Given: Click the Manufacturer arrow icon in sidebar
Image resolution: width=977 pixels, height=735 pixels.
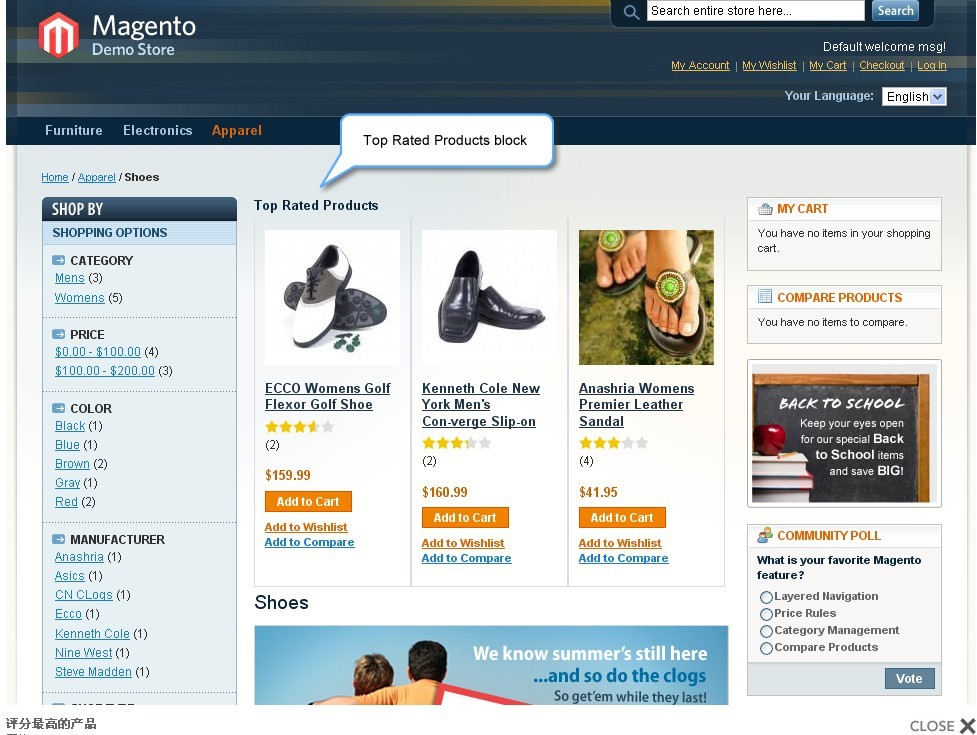Looking at the screenshot, I should (x=59, y=539).
